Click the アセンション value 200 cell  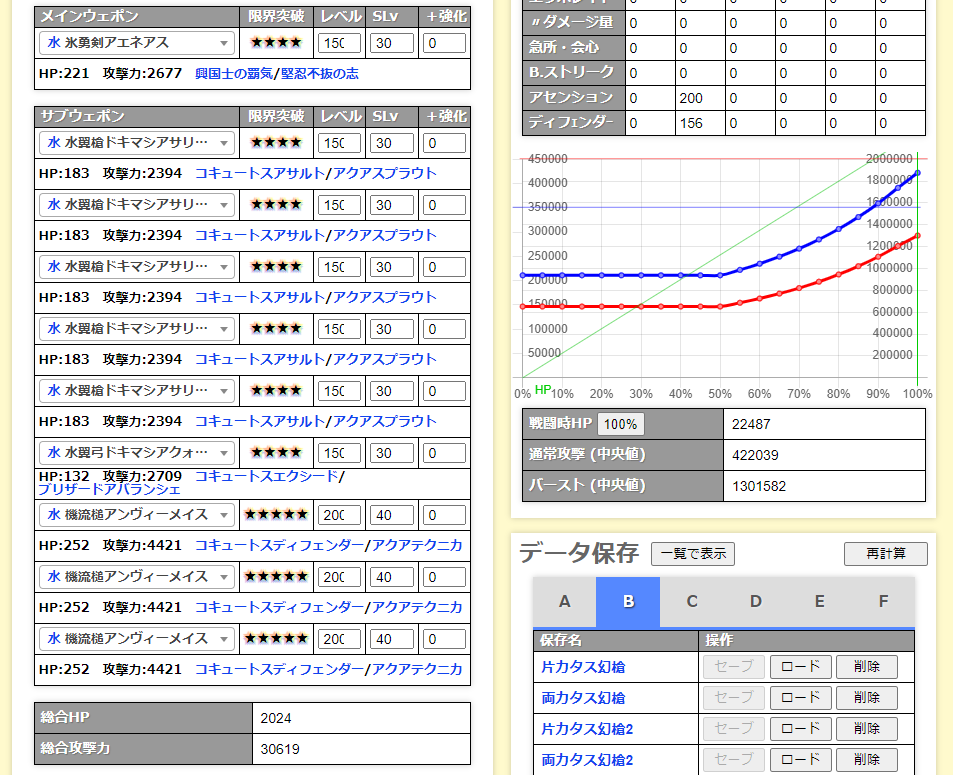[x=700, y=98]
